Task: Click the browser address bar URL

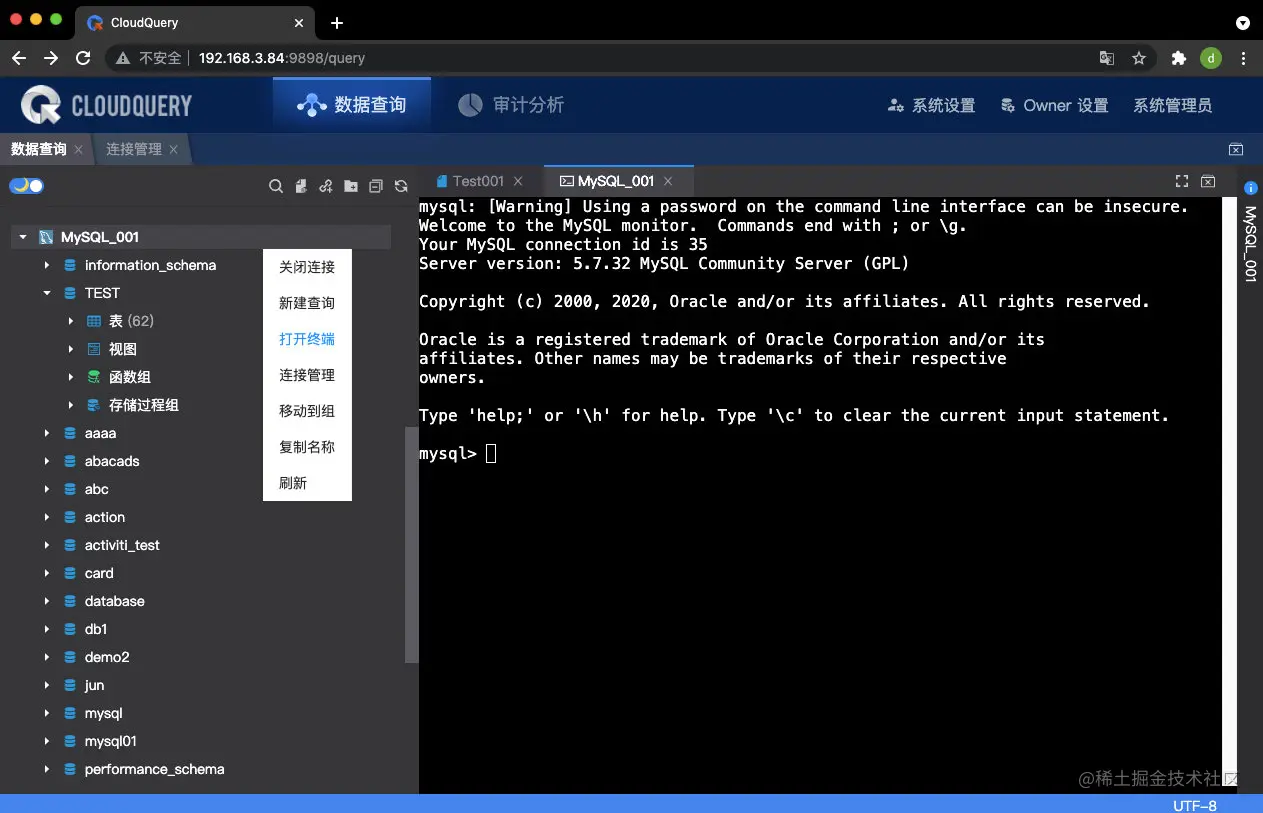Action: point(282,58)
